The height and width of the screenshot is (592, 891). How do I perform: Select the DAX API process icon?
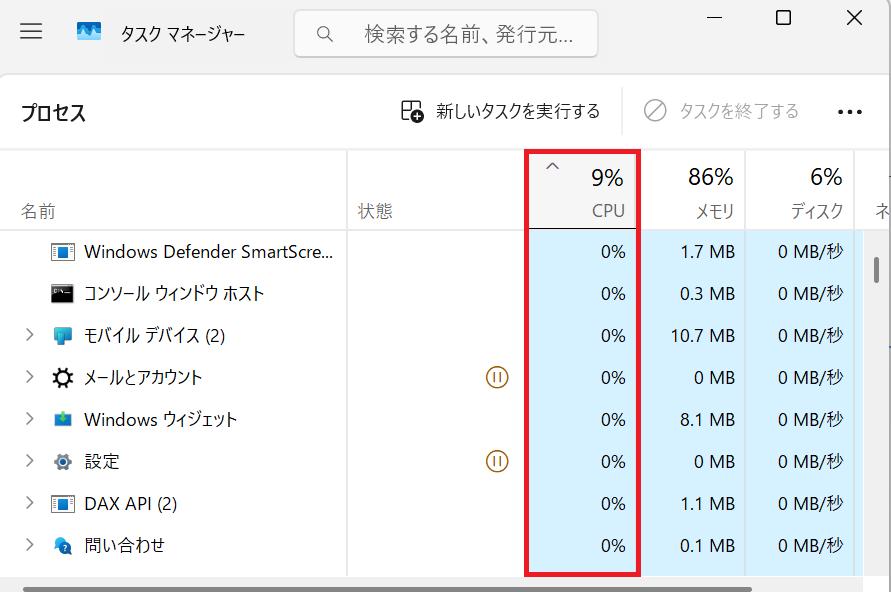(62, 503)
